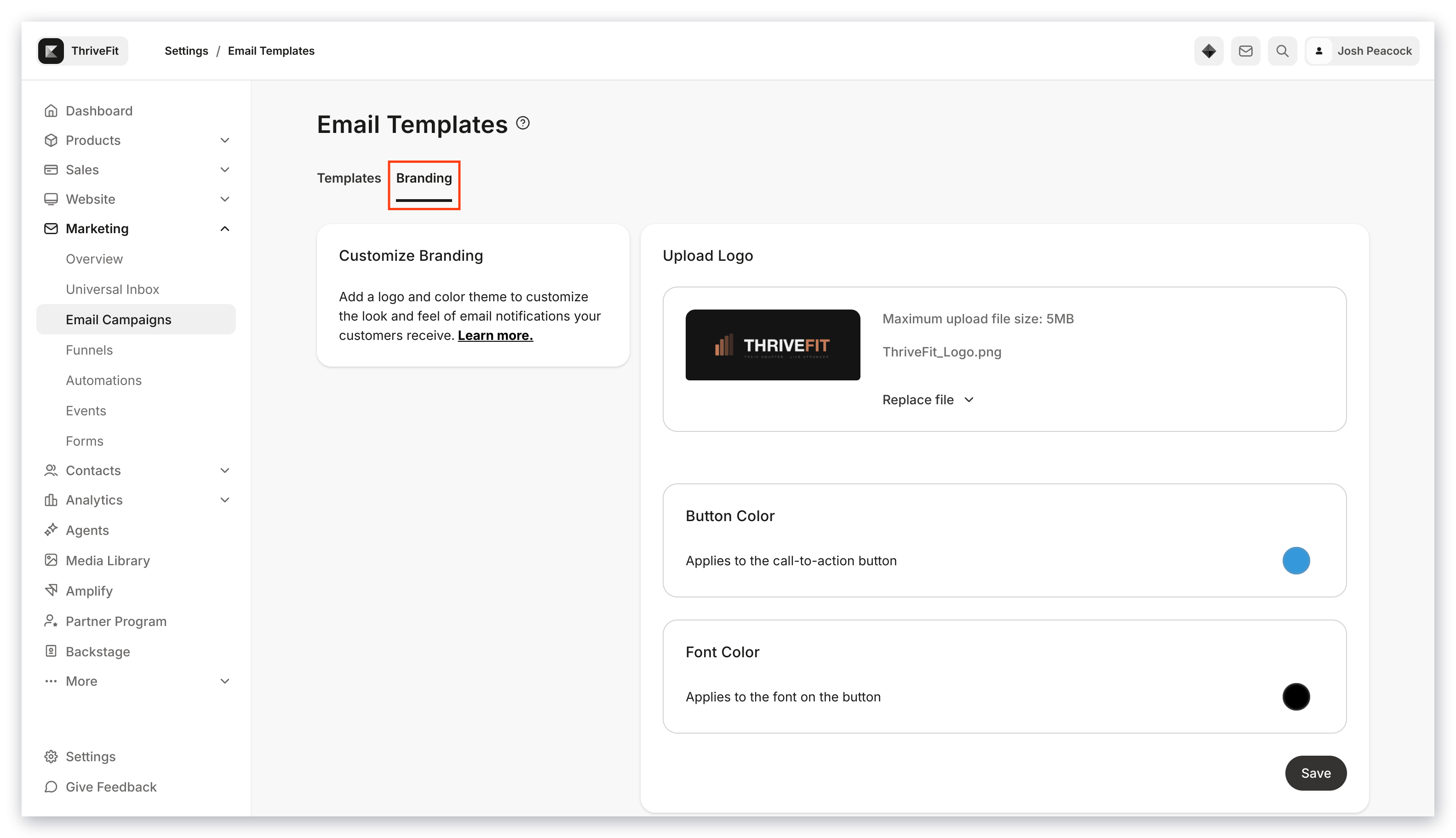Image resolution: width=1456 pixels, height=838 pixels.
Task: Click the Settings breadcrumb link
Action: click(186, 51)
